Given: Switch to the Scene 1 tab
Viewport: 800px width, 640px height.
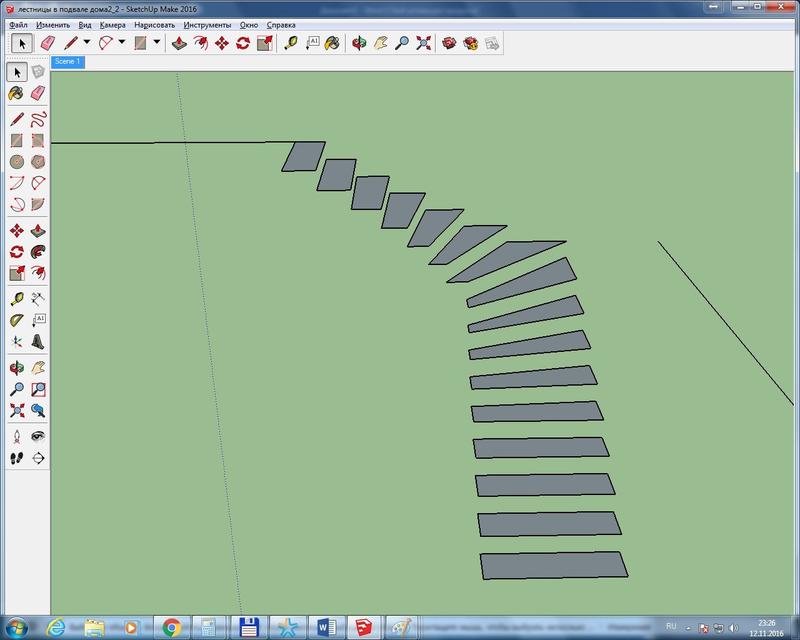Looking at the screenshot, I should click(x=67, y=62).
